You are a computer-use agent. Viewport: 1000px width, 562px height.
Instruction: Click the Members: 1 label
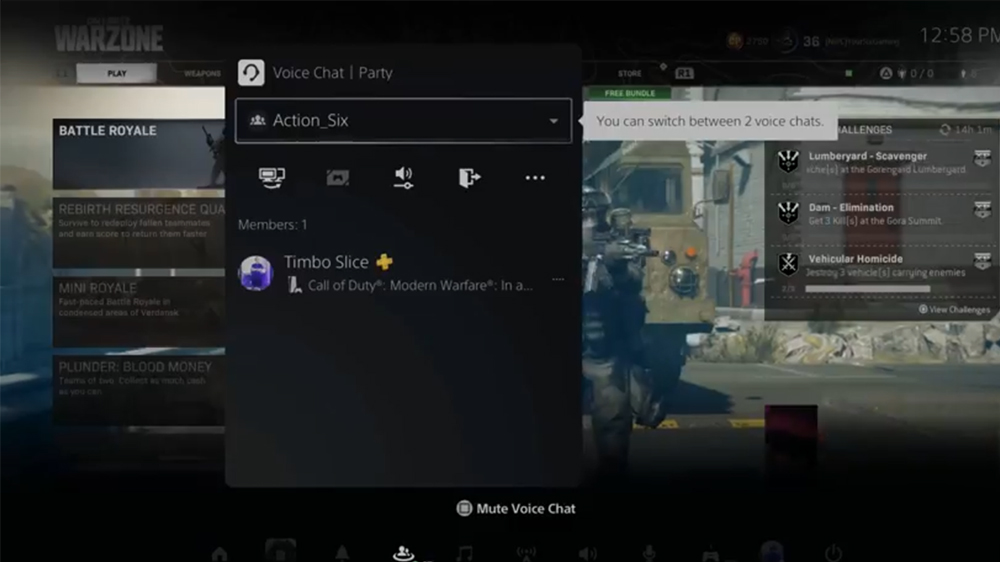(272, 225)
